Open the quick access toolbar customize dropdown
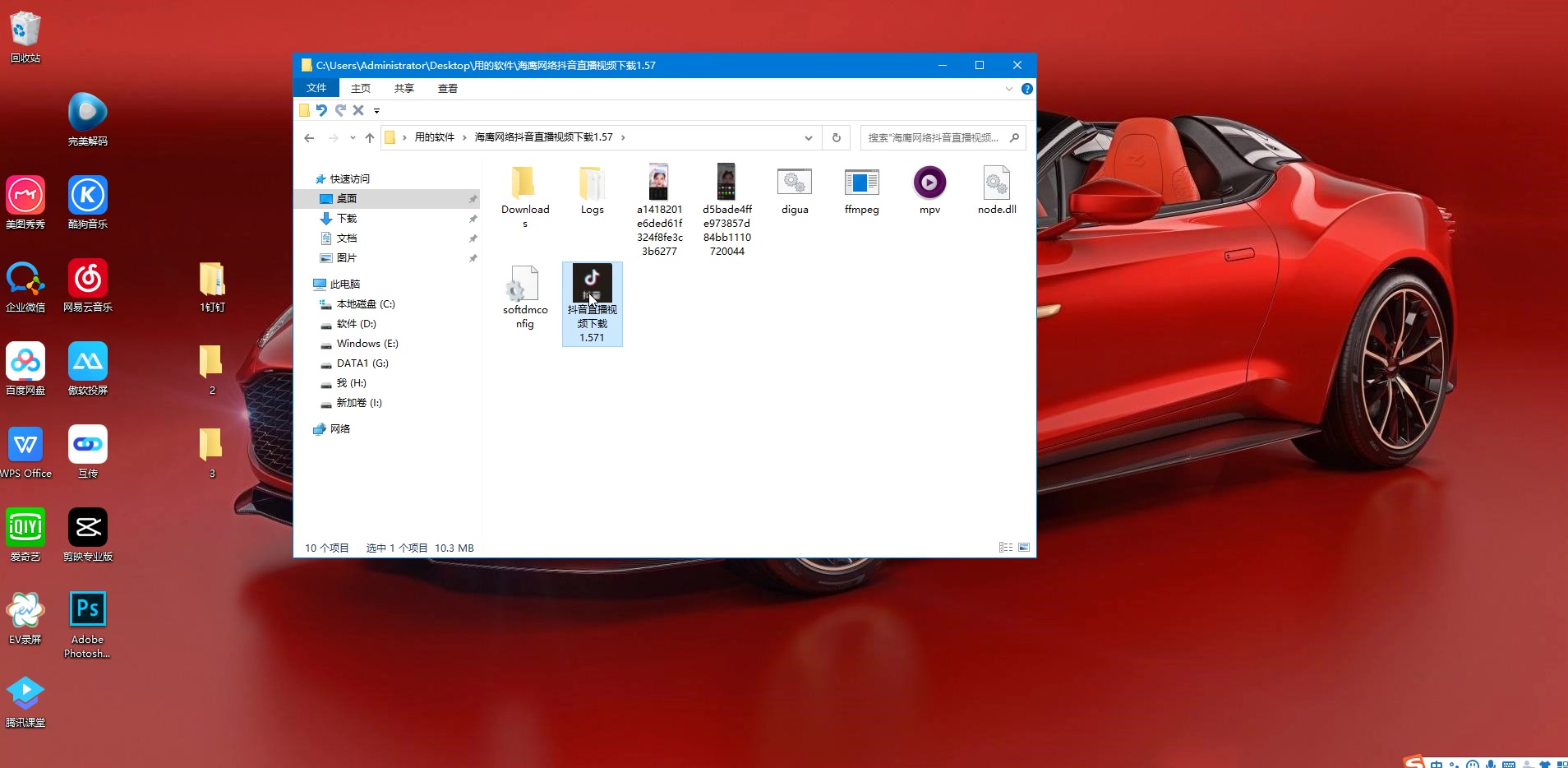Viewport: 1568px width, 768px height. (376, 110)
